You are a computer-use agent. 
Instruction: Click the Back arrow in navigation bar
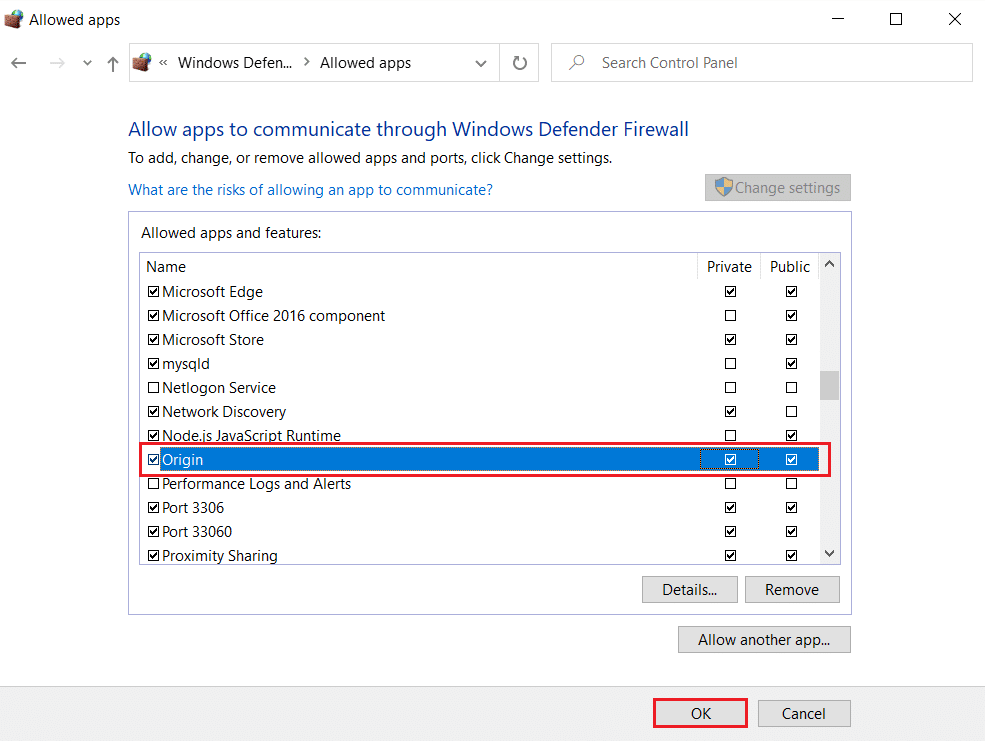(19, 63)
